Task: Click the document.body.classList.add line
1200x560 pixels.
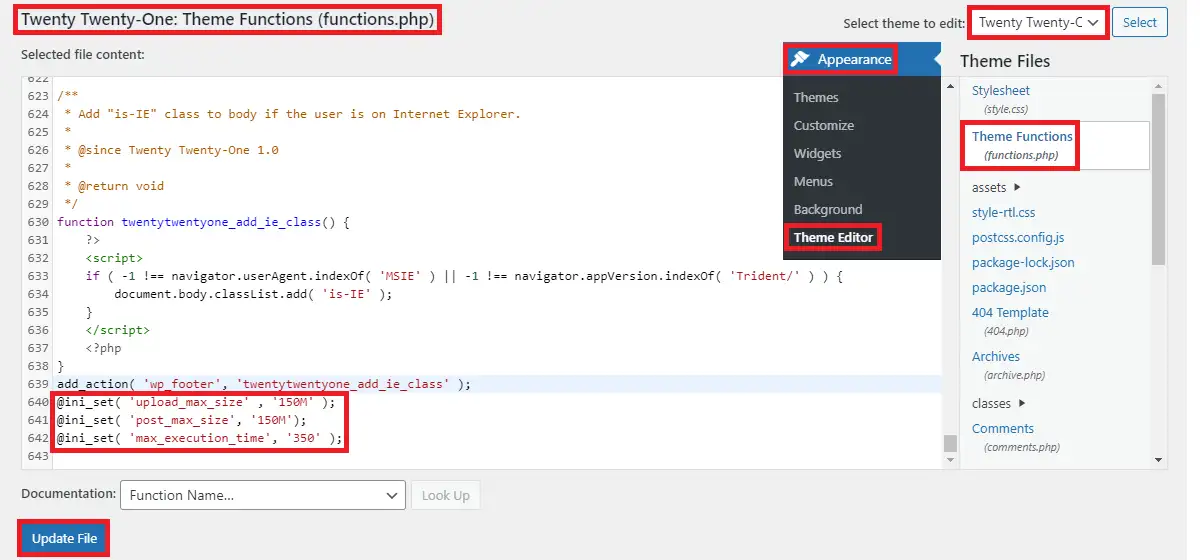Action: [253, 294]
